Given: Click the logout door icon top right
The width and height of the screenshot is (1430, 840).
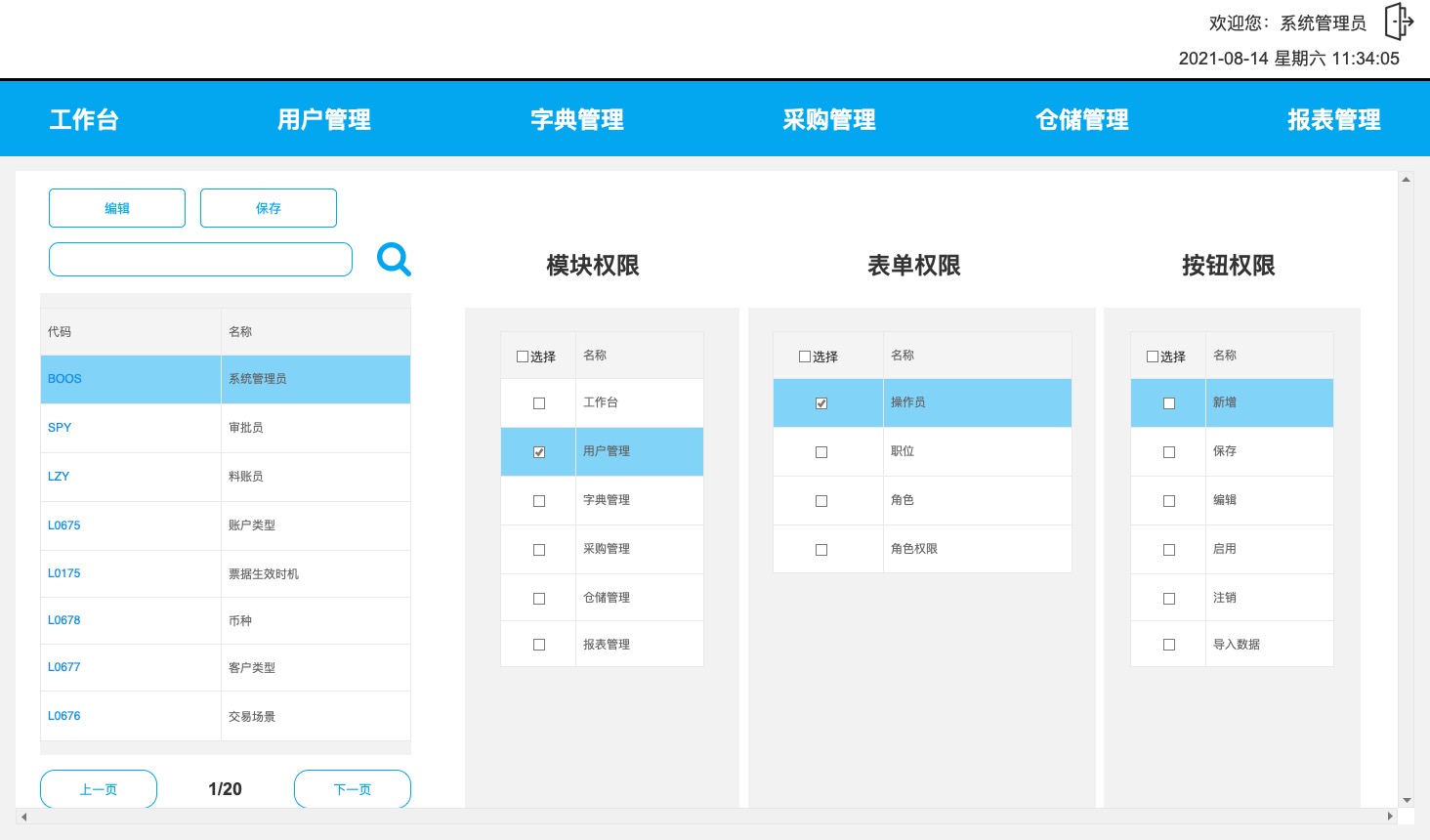Looking at the screenshot, I should click(x=1399, y=21).
